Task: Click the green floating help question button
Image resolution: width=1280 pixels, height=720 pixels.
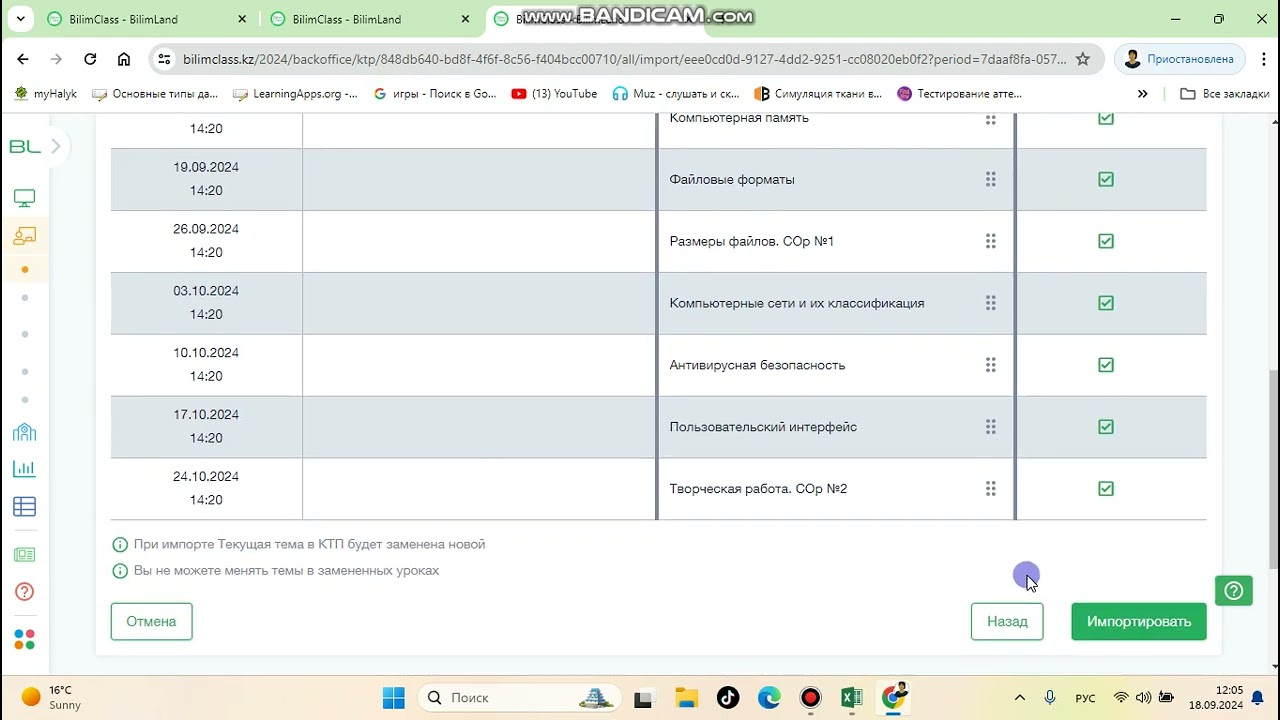Action: point(1234,590)
